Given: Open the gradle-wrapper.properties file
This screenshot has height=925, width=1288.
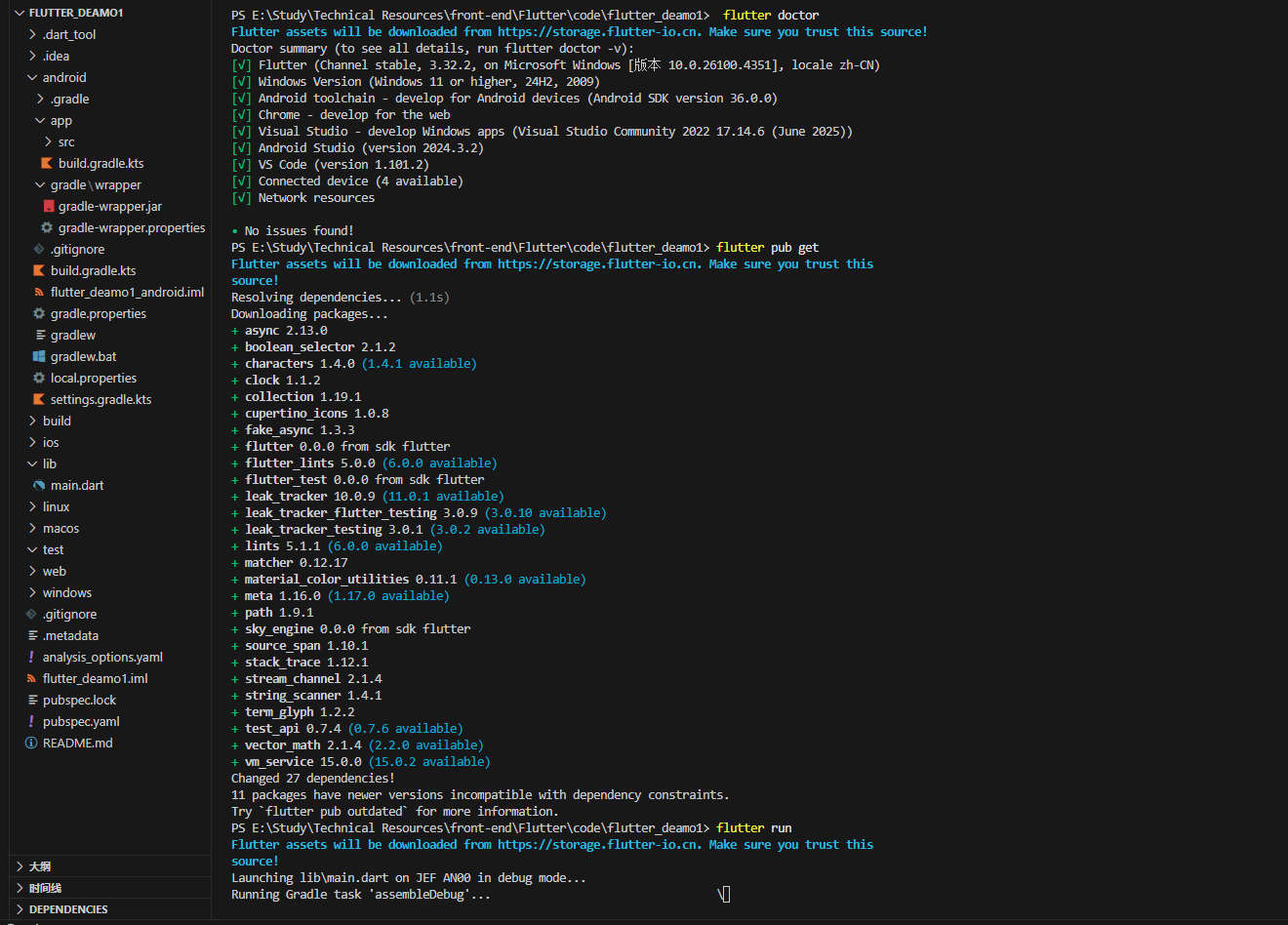Looking at the screenshot, I should pyautogui.click(x=132, y=227).
